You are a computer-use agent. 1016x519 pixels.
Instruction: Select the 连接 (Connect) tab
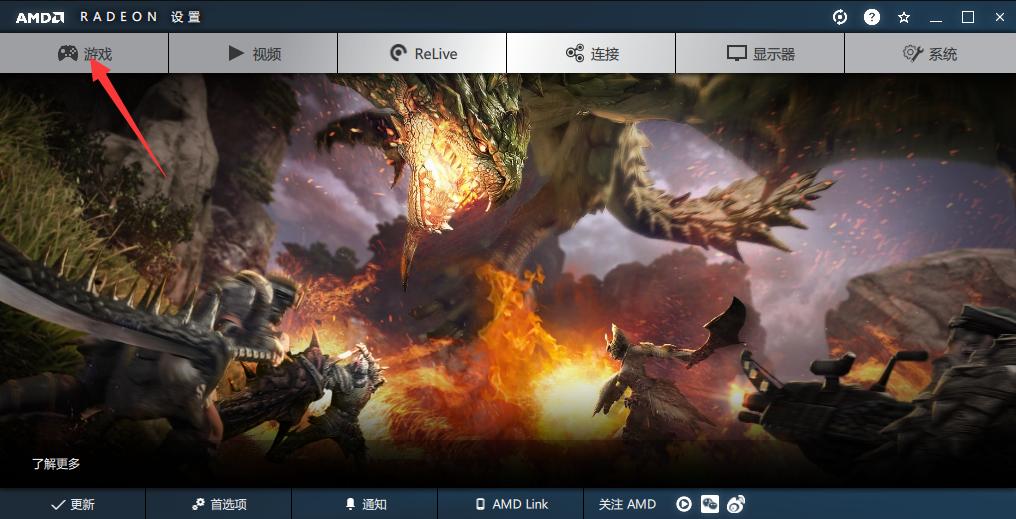click(591, 53)
